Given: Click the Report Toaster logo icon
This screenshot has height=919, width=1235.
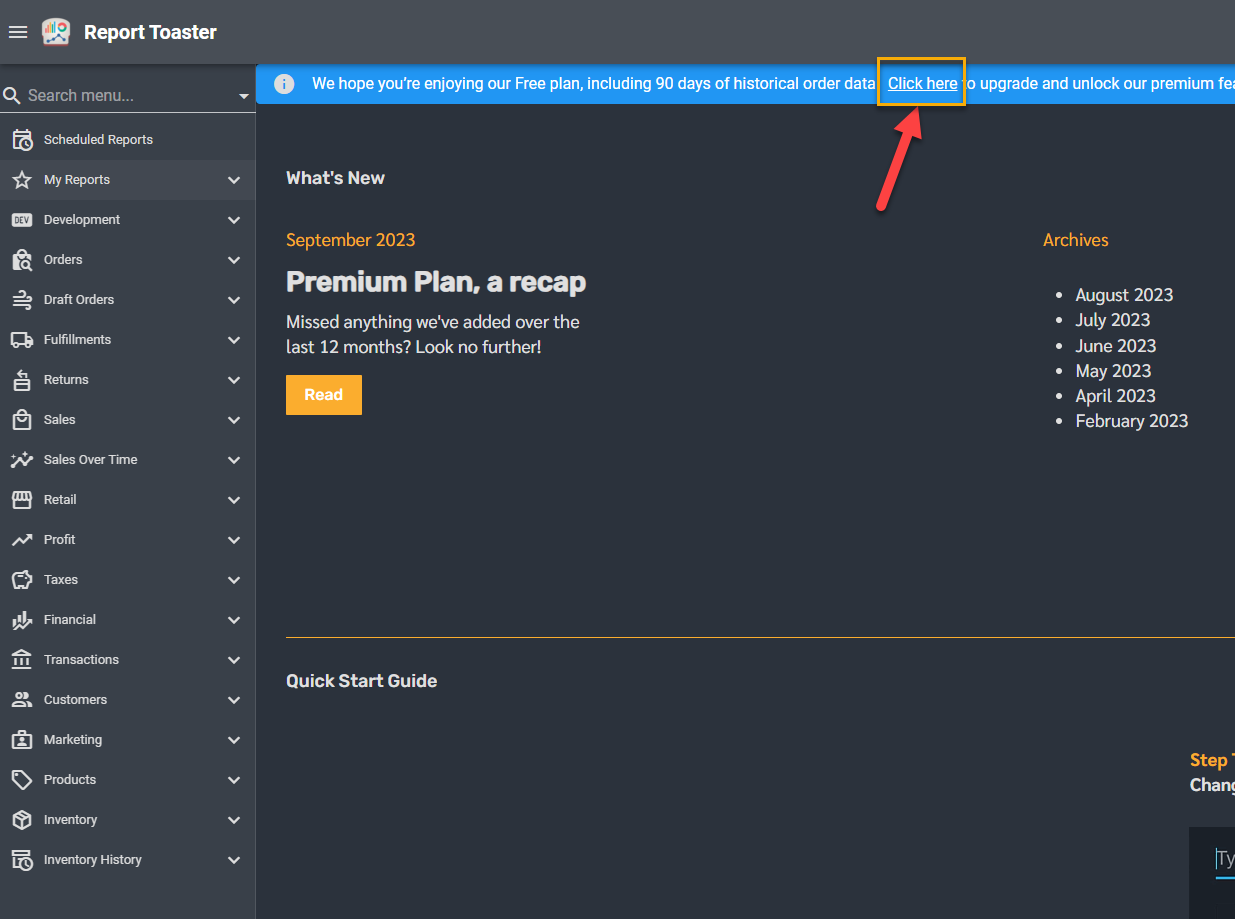Looking at the screenshot, I should (56, 32).
